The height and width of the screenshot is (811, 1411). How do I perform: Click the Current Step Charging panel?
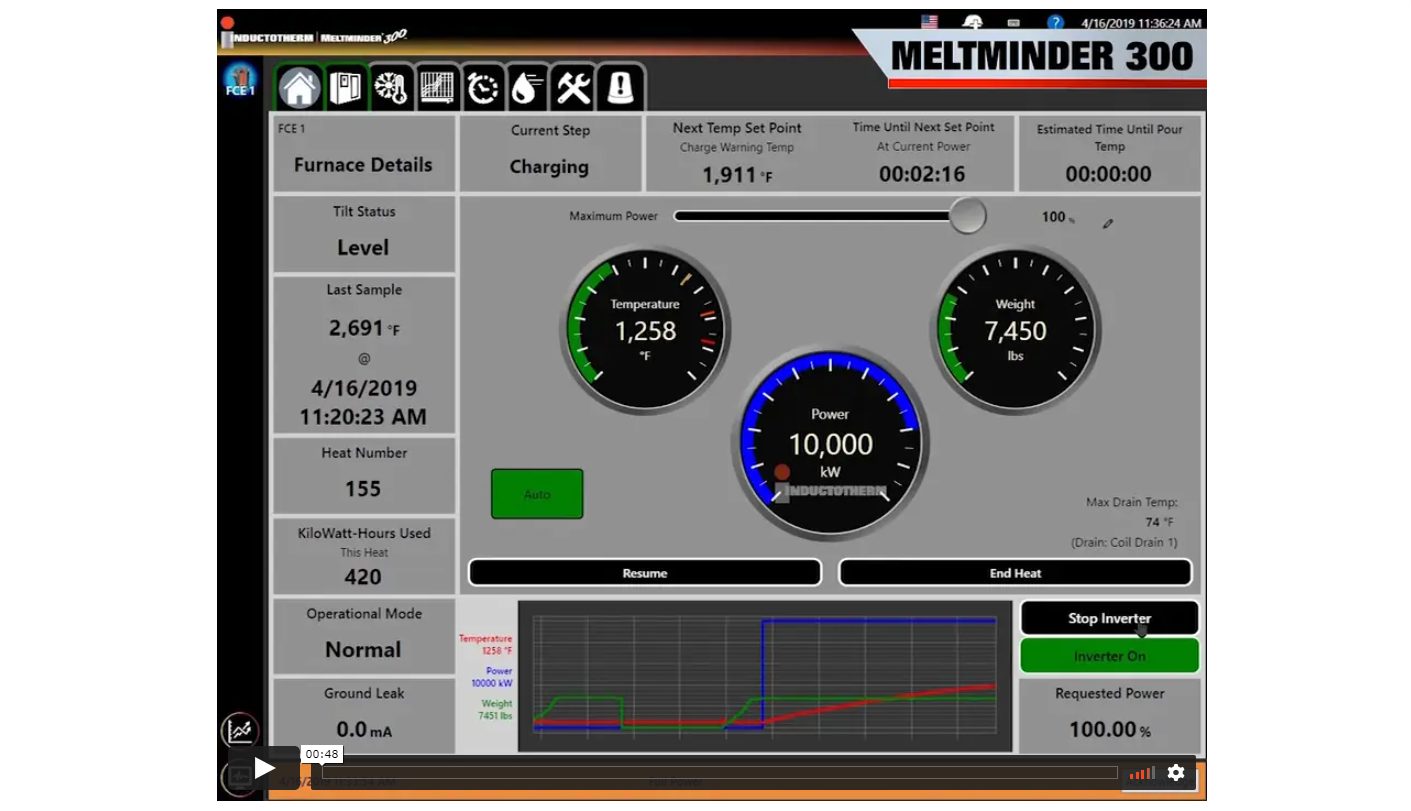coord(550,154)
